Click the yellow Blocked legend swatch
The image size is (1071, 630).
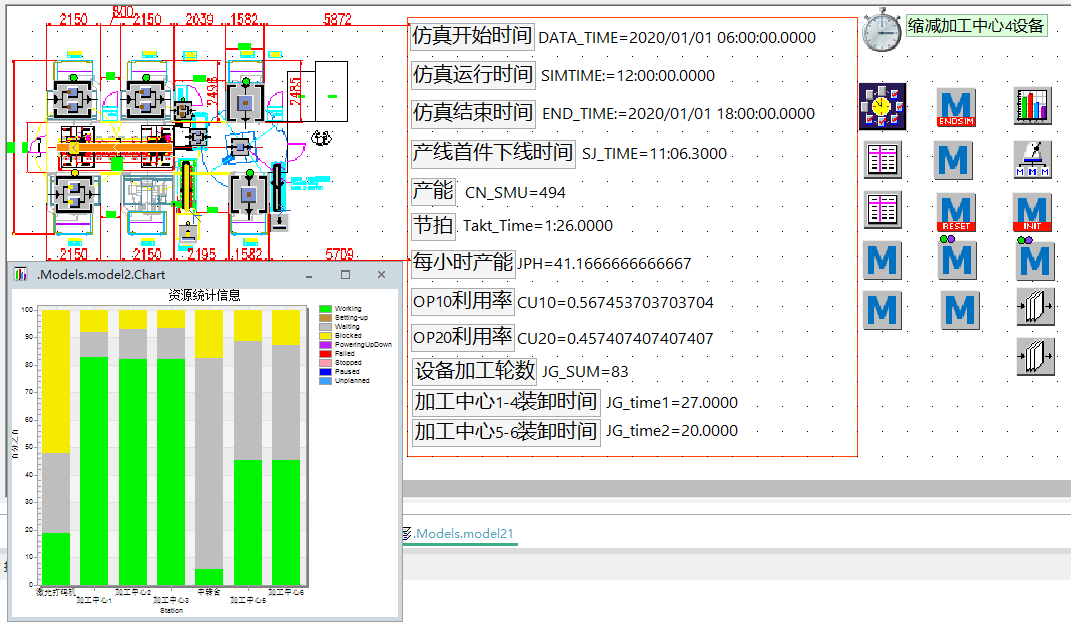click(325, 336)
